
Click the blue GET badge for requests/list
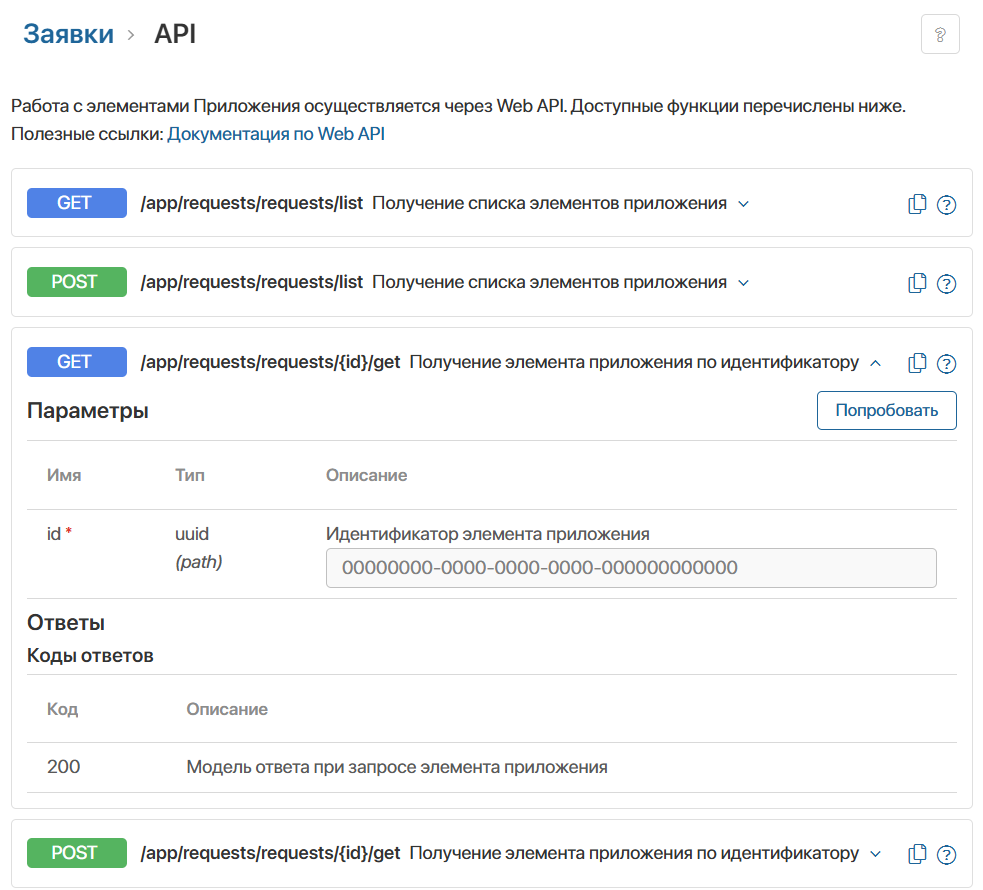click(x=76, y=203)
